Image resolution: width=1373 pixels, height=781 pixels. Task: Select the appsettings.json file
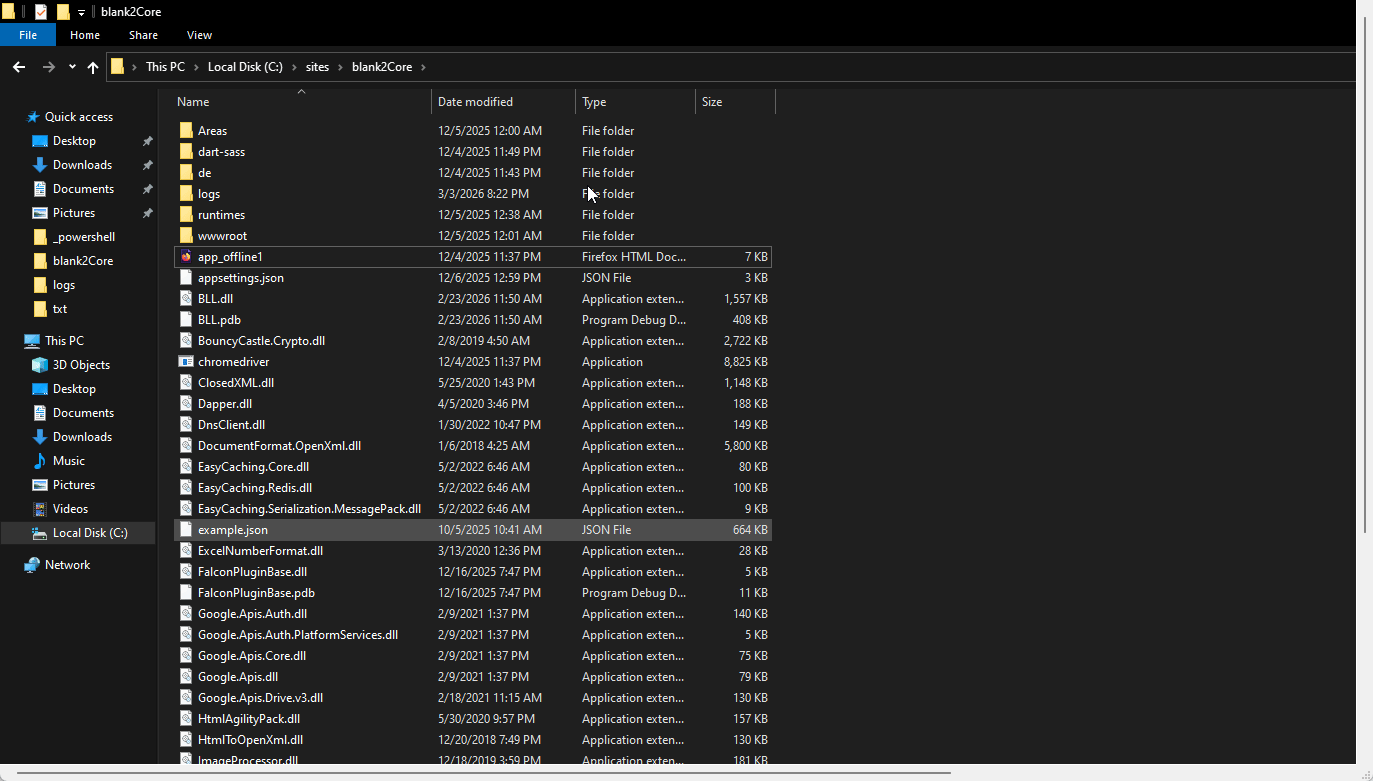240,278
